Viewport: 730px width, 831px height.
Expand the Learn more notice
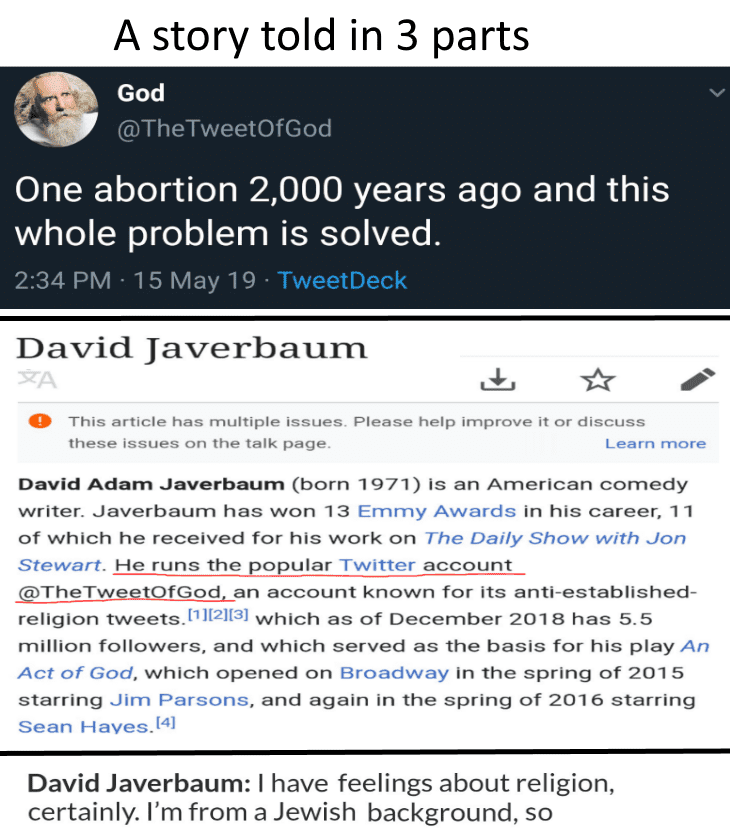click(655, 443)
